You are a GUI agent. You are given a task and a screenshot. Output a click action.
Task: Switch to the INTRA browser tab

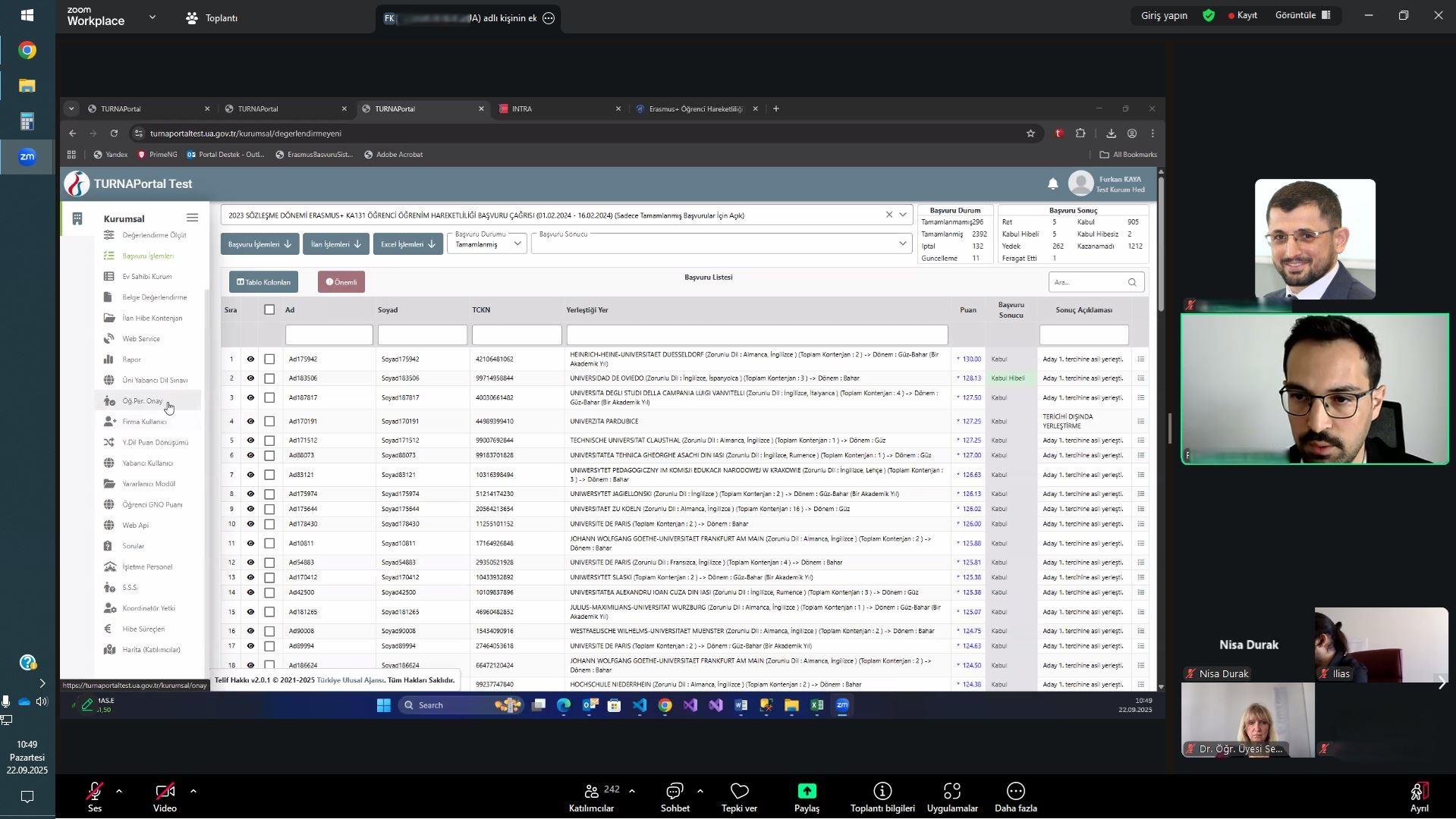558,109
